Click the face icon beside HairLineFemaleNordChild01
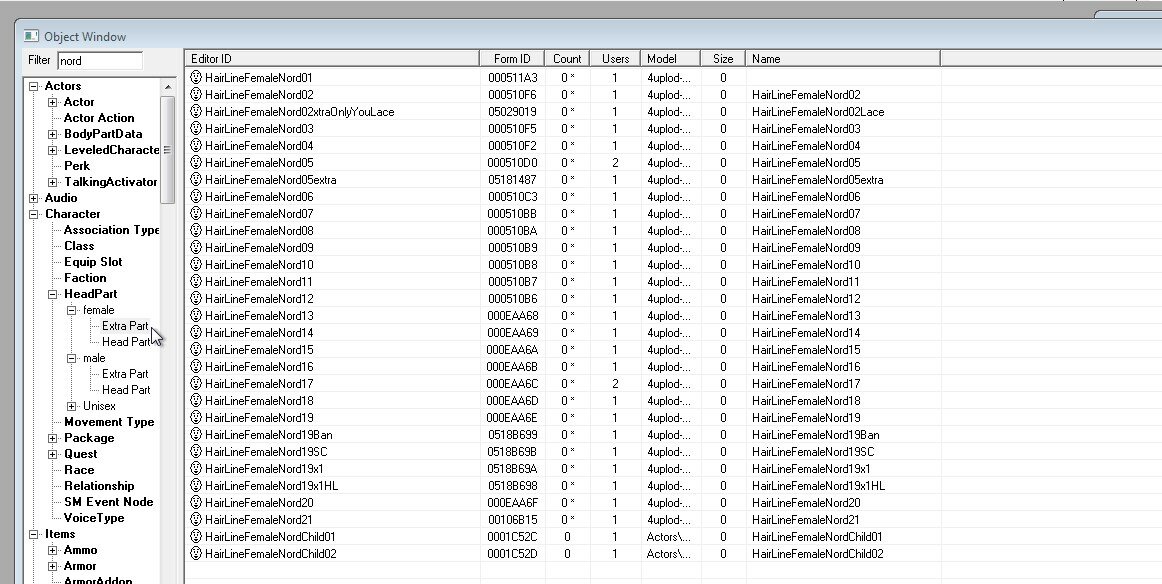The width and height of the screenshot is (1162, 584). tap(196, 537)
